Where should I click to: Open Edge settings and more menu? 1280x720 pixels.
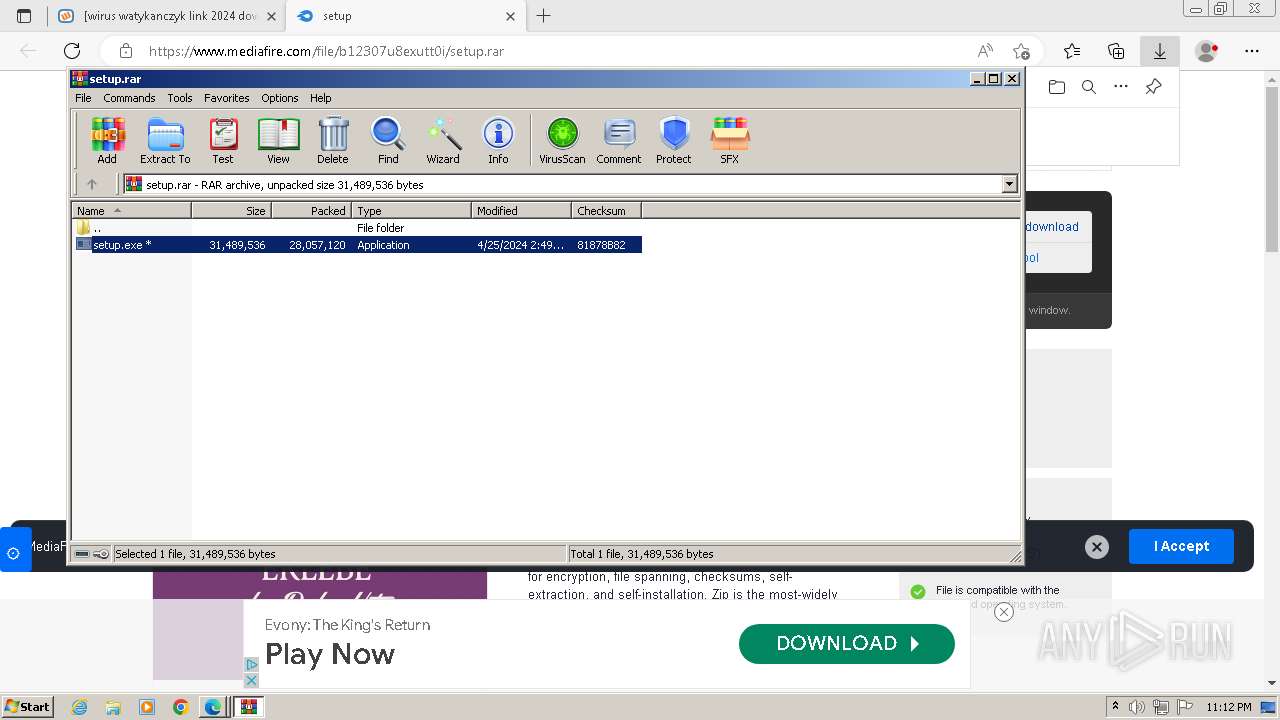[x=1252, y=51]
